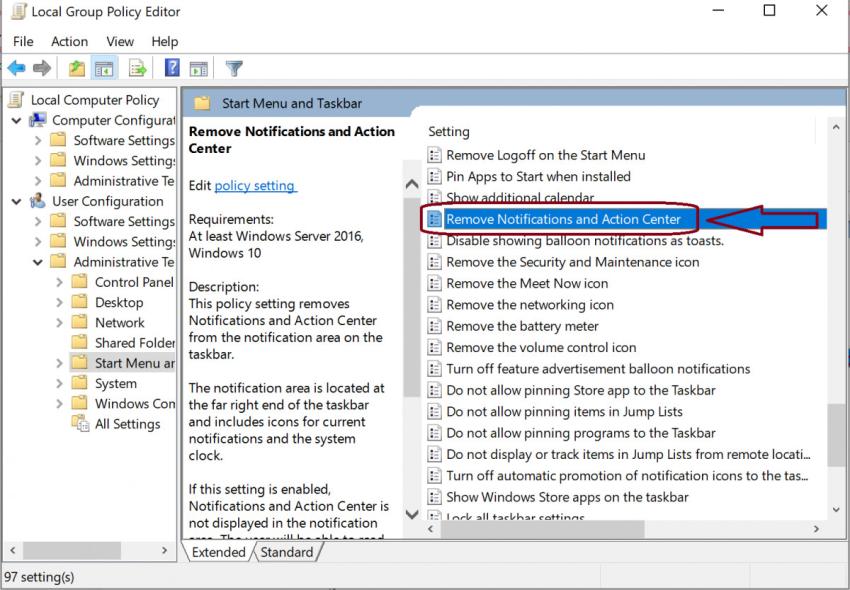Select Do not allow pinning programs to Taskbar
This screenshot has width=850, height=590.
(x=581, y=433)
